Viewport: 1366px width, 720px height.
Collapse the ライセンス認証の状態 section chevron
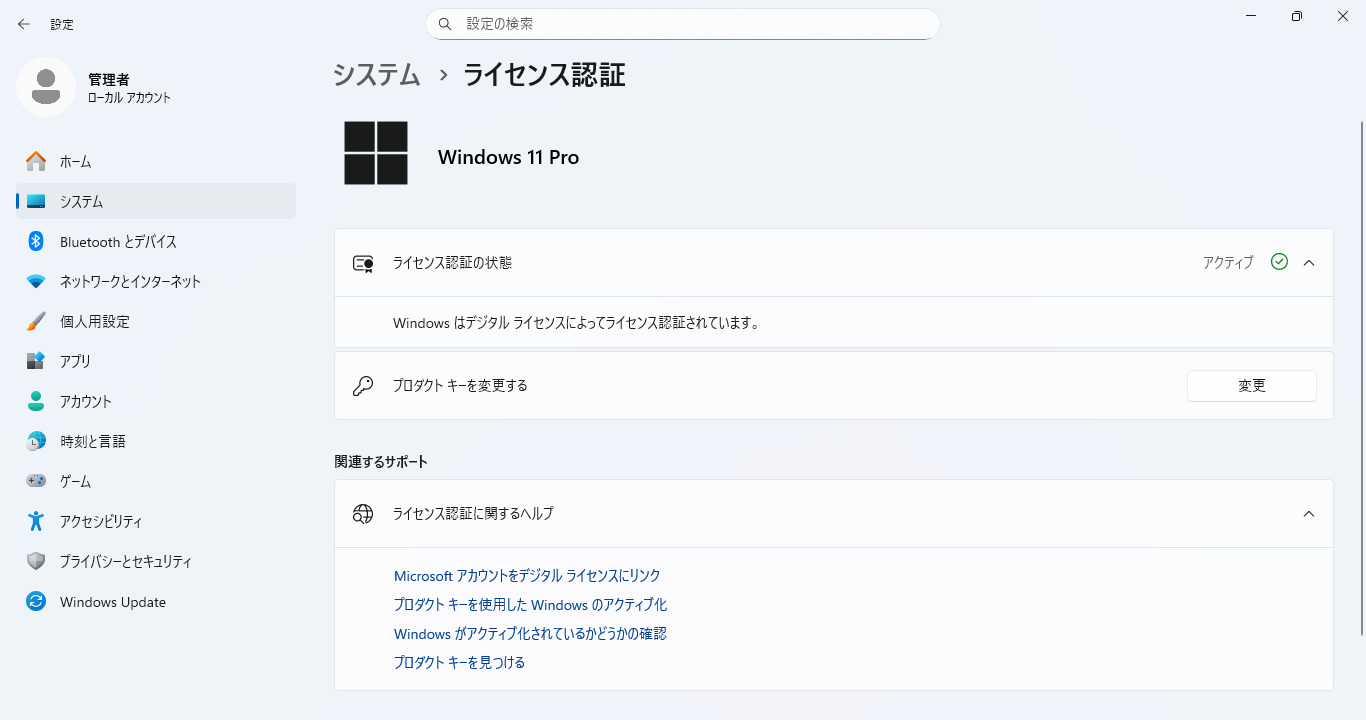click(1309, 263)
